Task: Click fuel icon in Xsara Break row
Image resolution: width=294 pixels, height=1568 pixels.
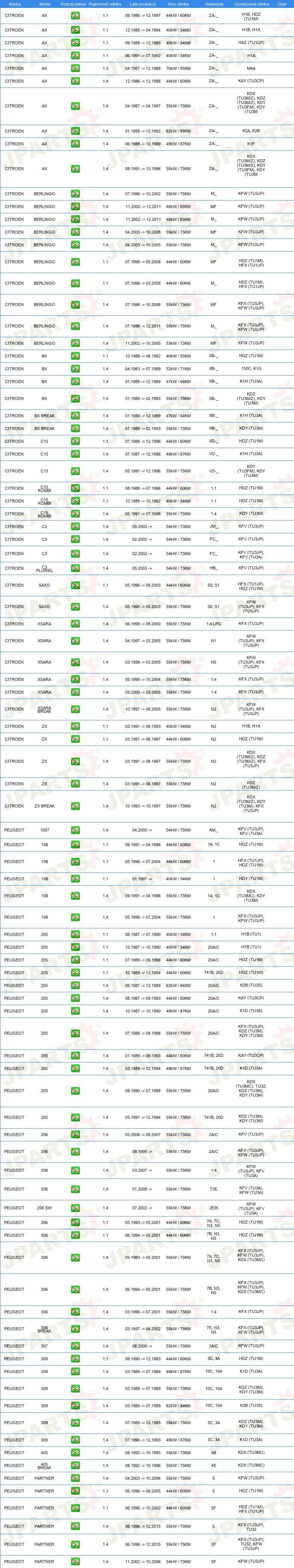Action: (75, 709)
